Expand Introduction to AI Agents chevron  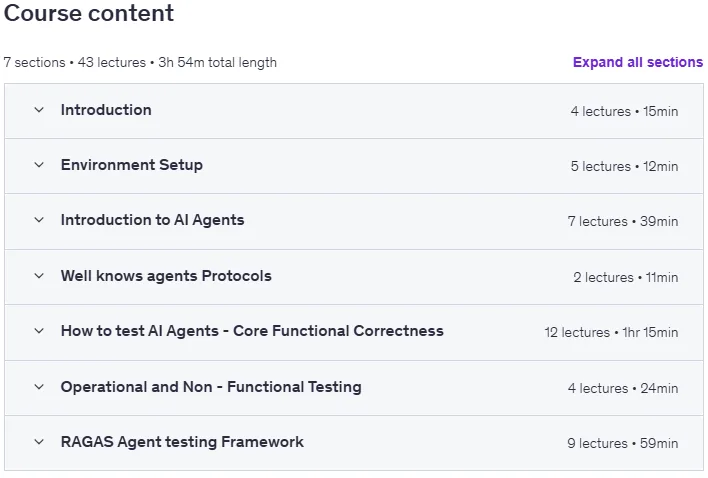[39, 220]
